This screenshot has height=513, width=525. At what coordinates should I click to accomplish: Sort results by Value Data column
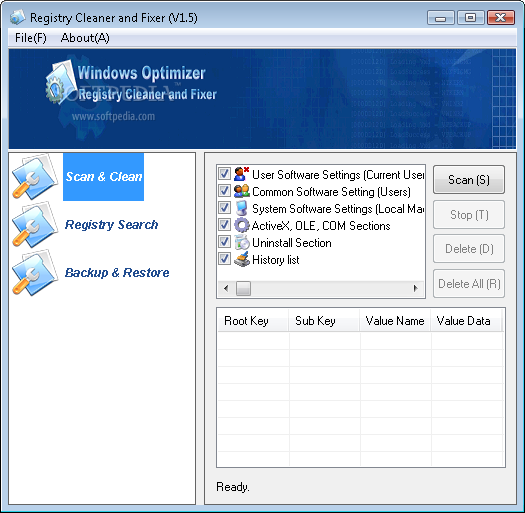[466, 321]
